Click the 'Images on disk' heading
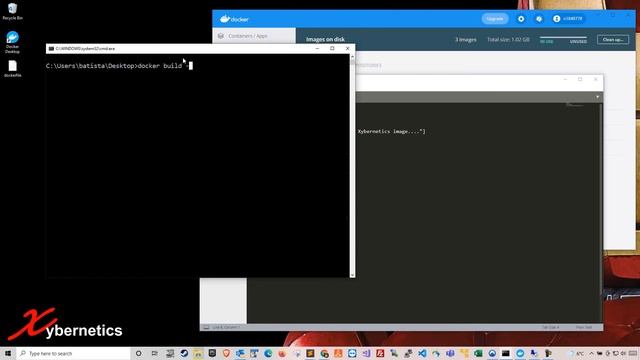 [x=325, y=40]
